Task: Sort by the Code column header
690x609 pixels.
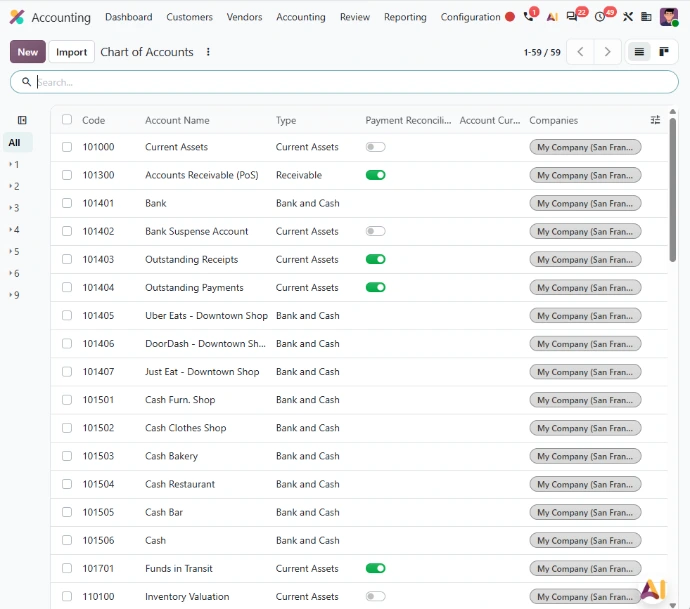Action: point(94,120)
